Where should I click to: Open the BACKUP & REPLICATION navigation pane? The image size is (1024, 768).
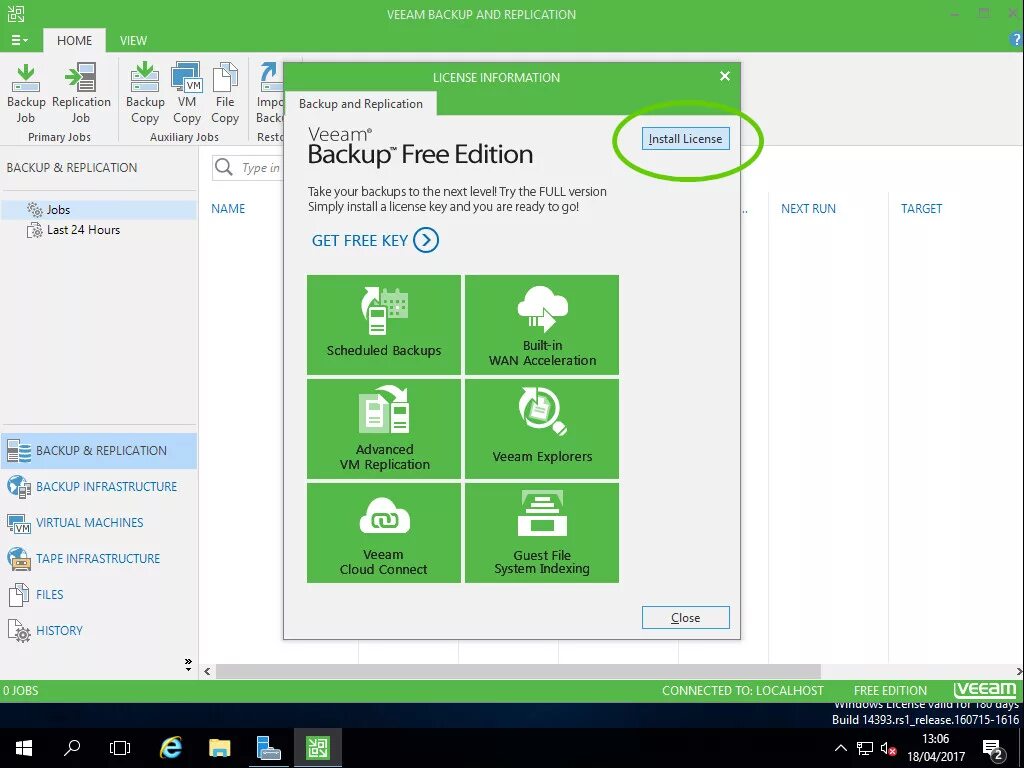[99, 451]
